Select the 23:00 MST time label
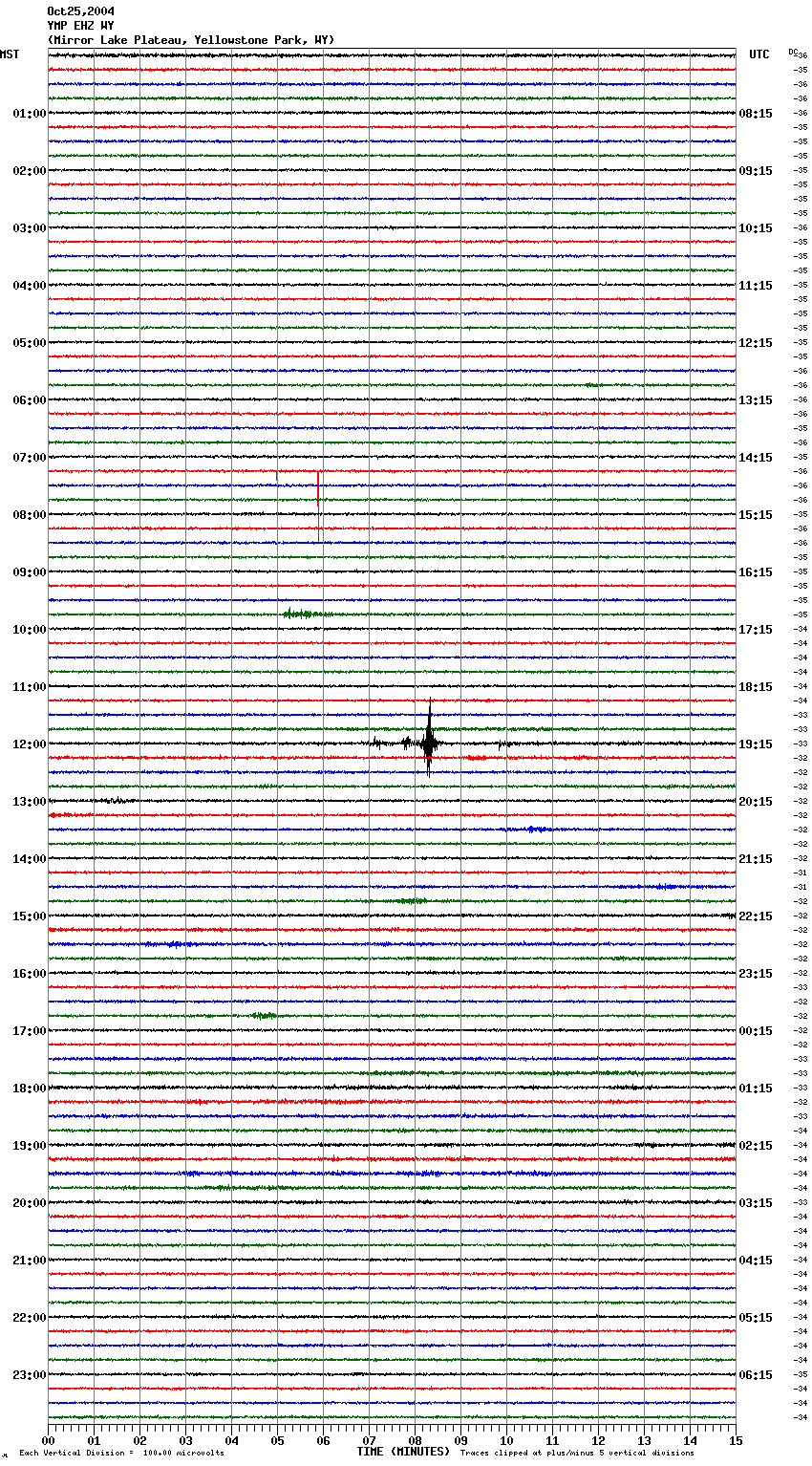The image size is (812, 1466). pos(29,1375)
